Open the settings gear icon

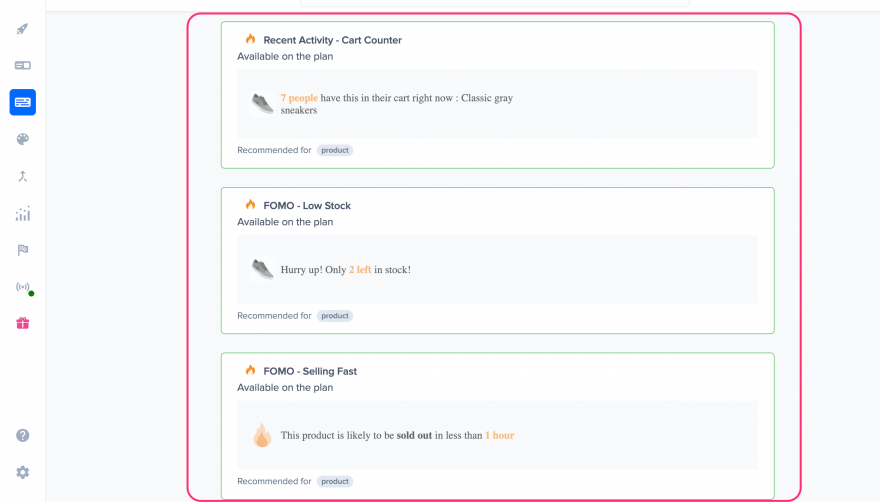tap(22, 472)
